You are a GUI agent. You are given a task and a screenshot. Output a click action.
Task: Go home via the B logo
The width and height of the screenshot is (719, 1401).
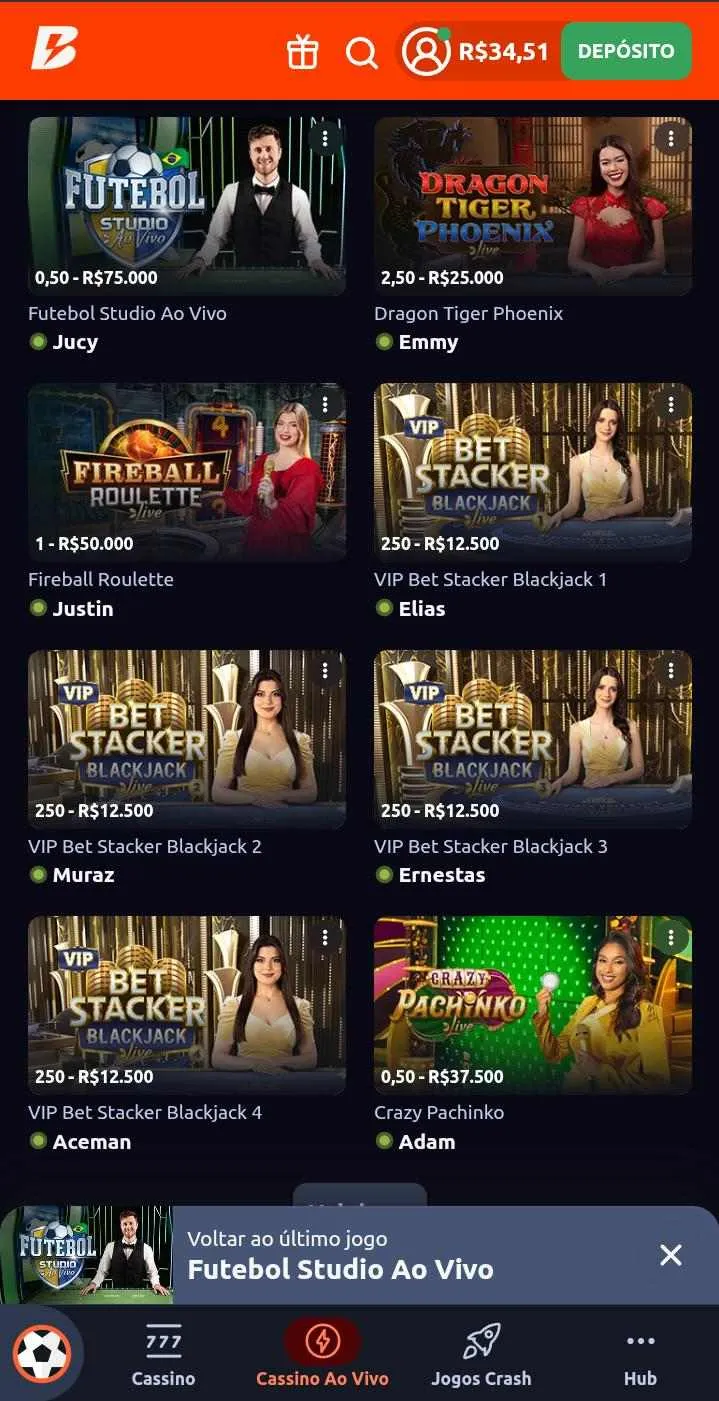pos(53,50)
